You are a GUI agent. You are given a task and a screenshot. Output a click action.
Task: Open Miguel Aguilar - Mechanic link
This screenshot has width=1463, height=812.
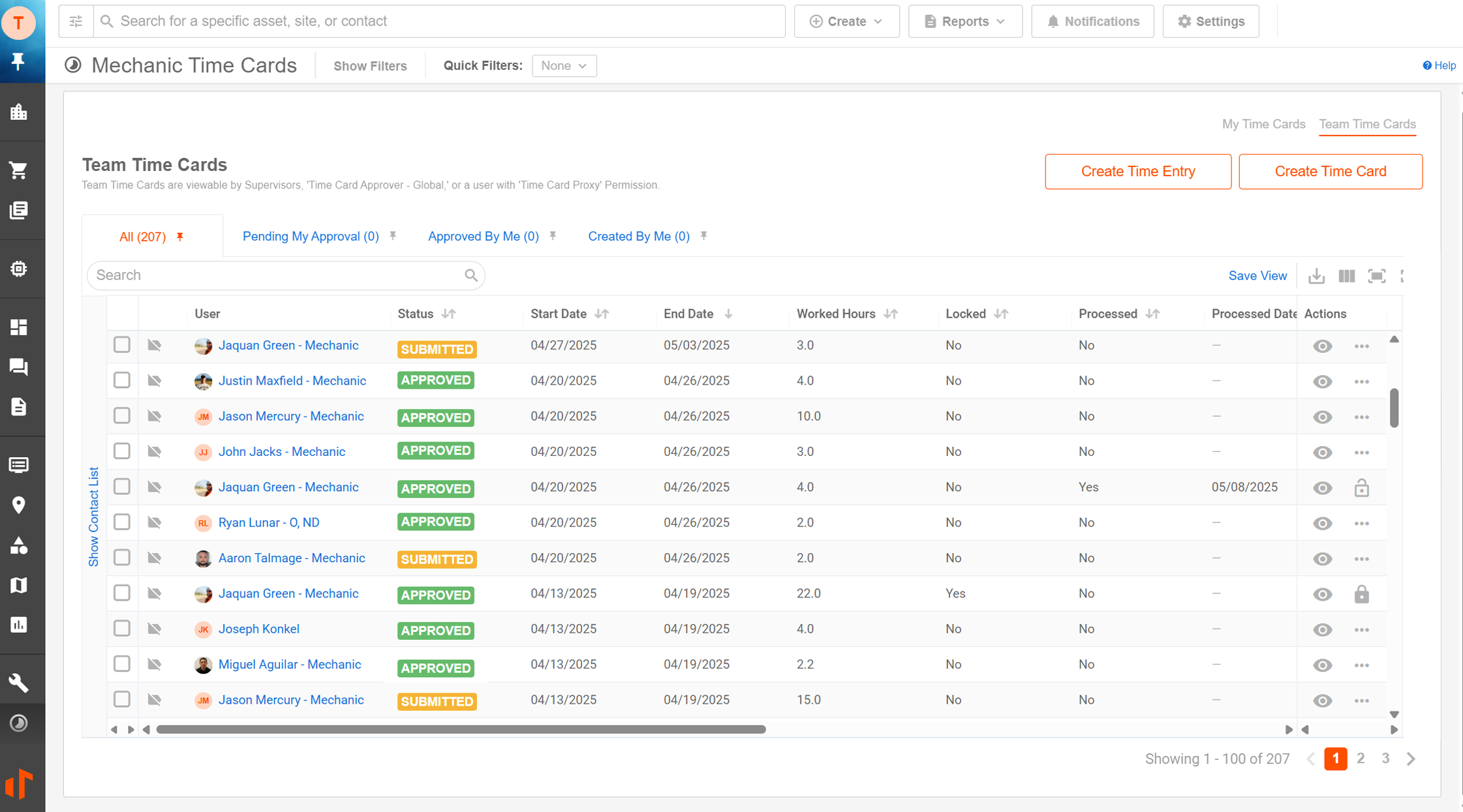[289, 664]
